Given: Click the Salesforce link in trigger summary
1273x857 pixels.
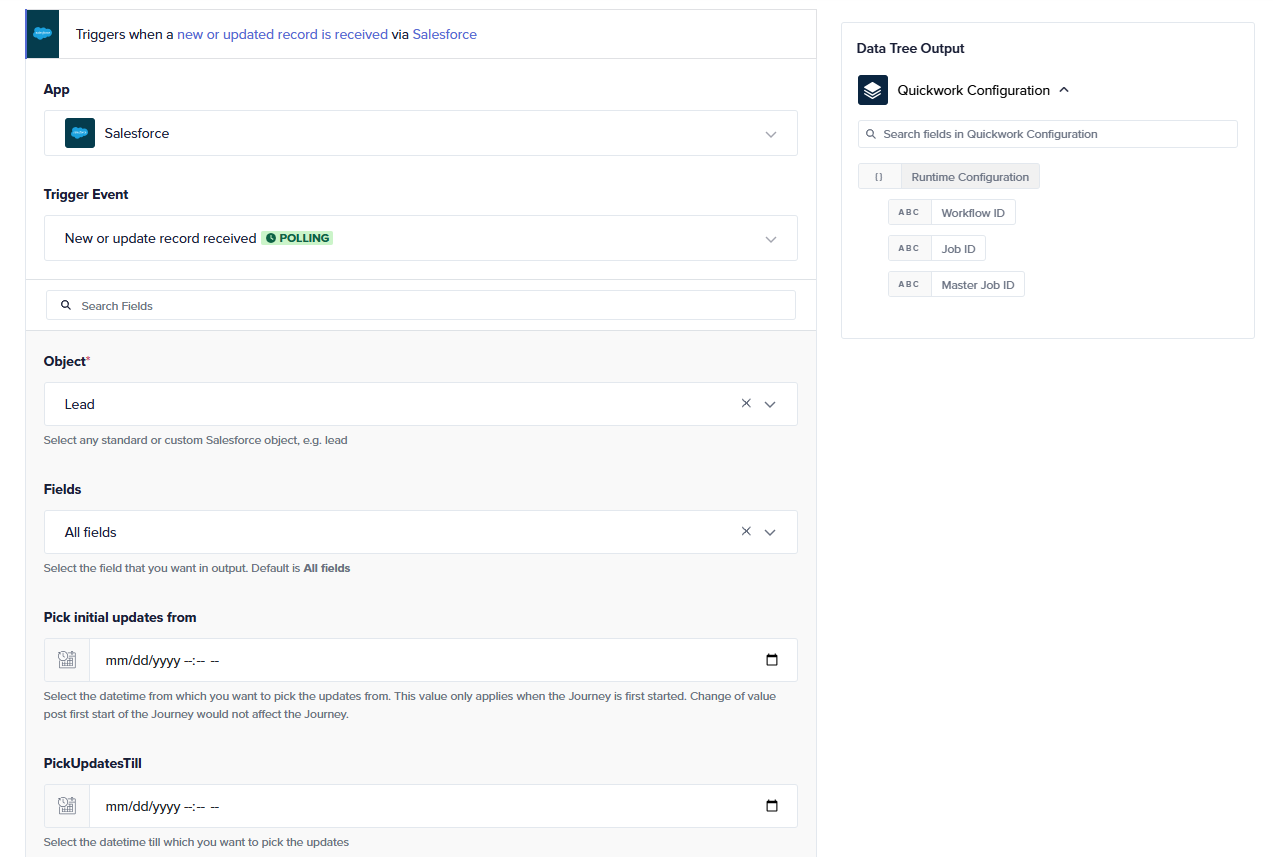Looking at the screenshot, I should click(x=445, y=34).
